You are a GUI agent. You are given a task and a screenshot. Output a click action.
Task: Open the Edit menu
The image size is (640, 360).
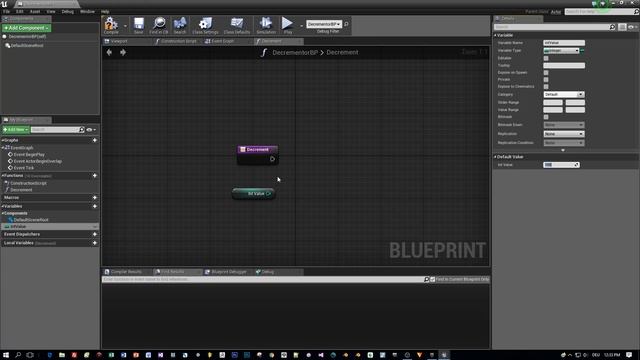point(19,11)
